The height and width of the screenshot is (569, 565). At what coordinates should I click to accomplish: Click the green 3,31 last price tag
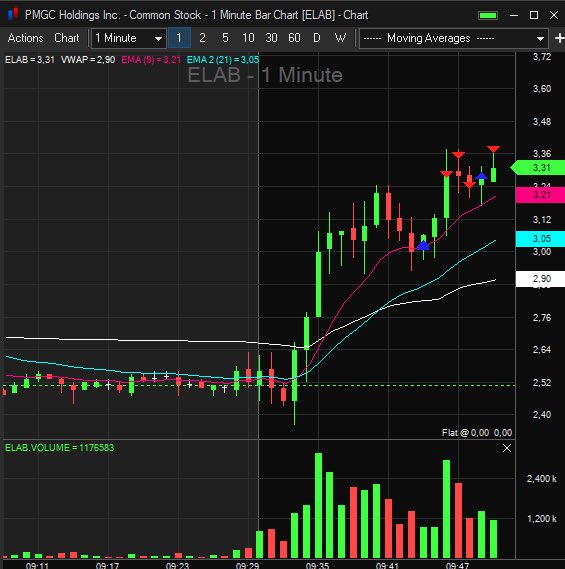pos(539,168)
